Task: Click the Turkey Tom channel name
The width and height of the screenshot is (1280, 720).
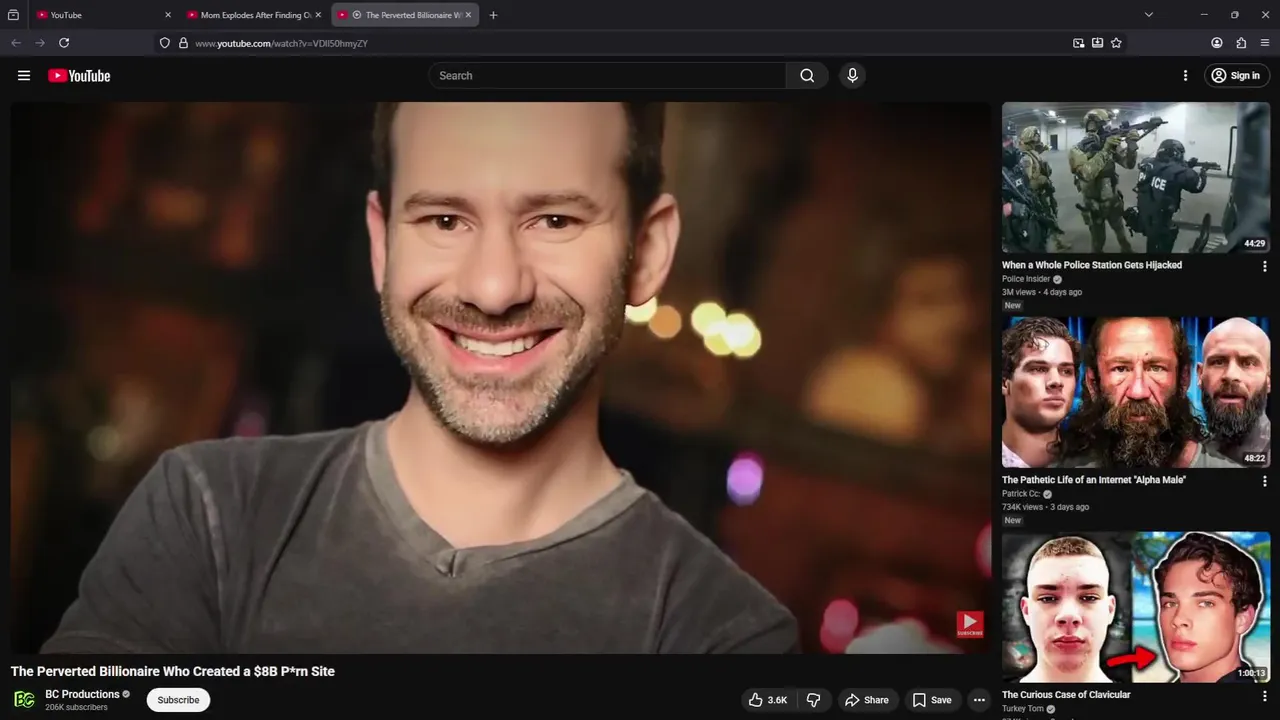Action: point(1022,709)
